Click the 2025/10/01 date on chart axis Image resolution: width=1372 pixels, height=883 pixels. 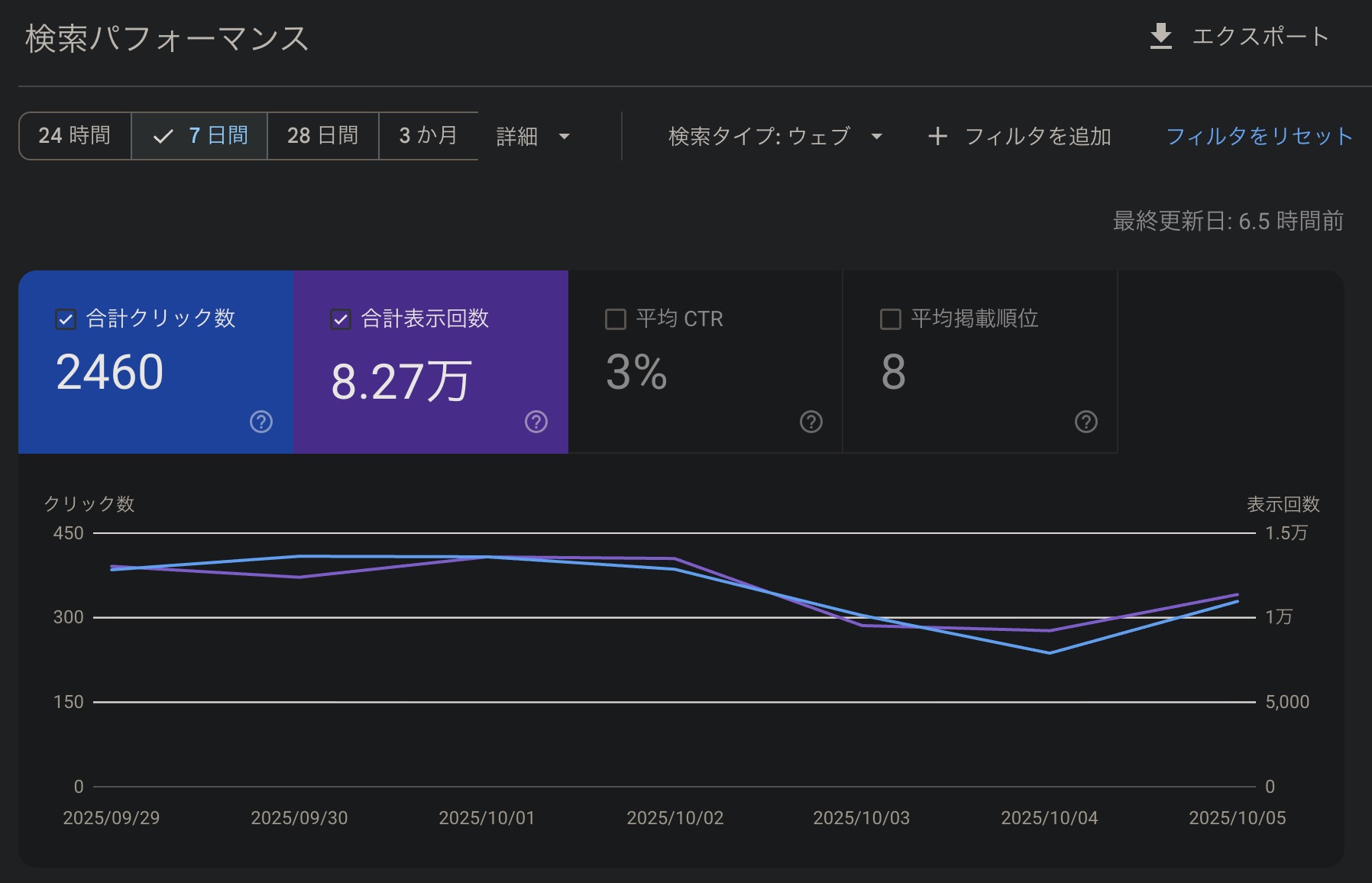click(x=487, y=818)
